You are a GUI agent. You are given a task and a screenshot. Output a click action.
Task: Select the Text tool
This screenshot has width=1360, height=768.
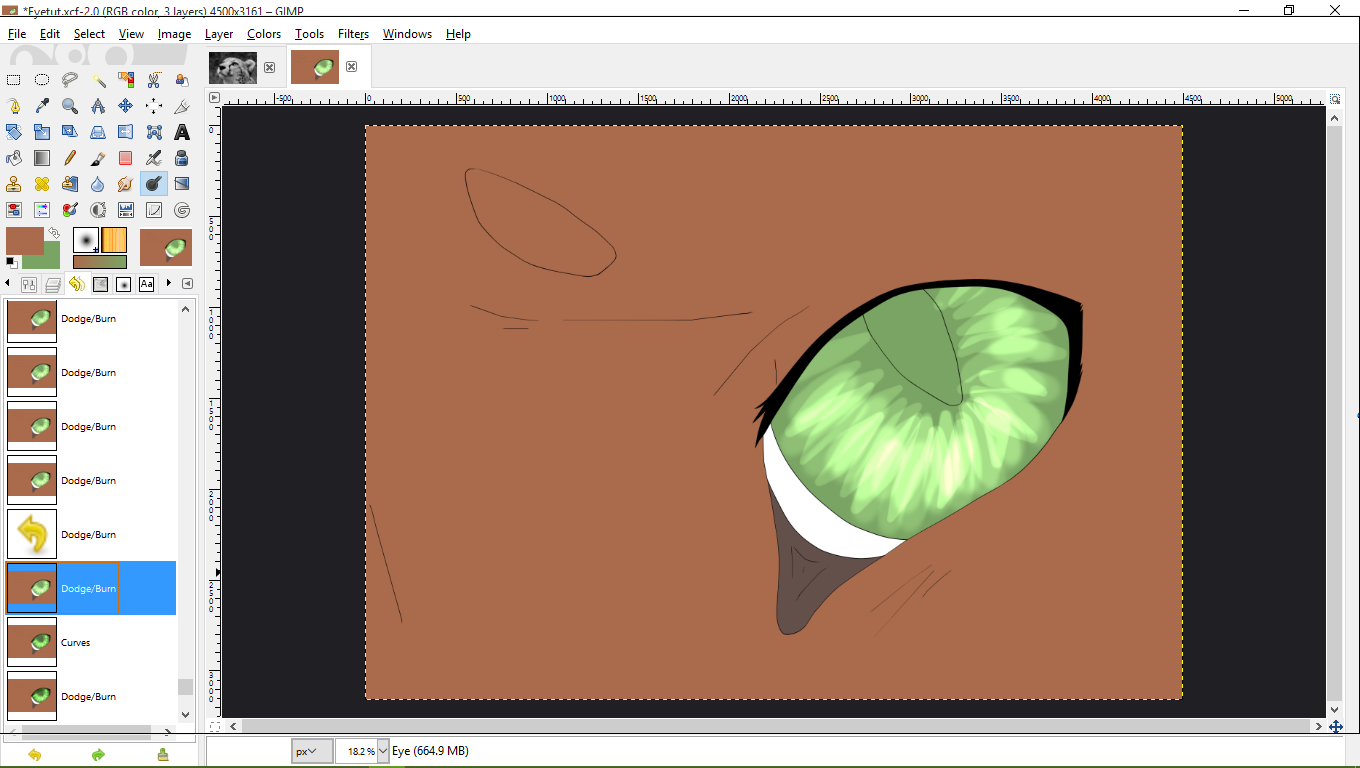(x=182, y=132)
